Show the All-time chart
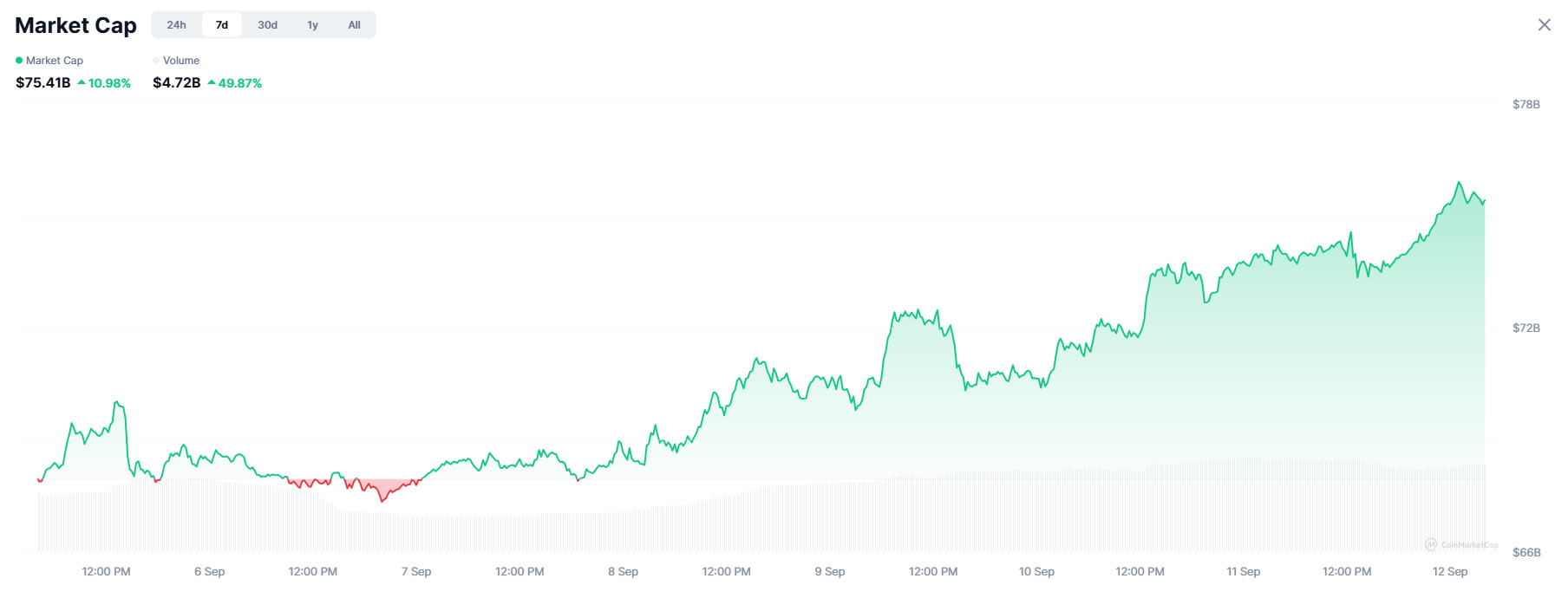Viewport: 1568px width, 611px height. [x=353, y=25]
